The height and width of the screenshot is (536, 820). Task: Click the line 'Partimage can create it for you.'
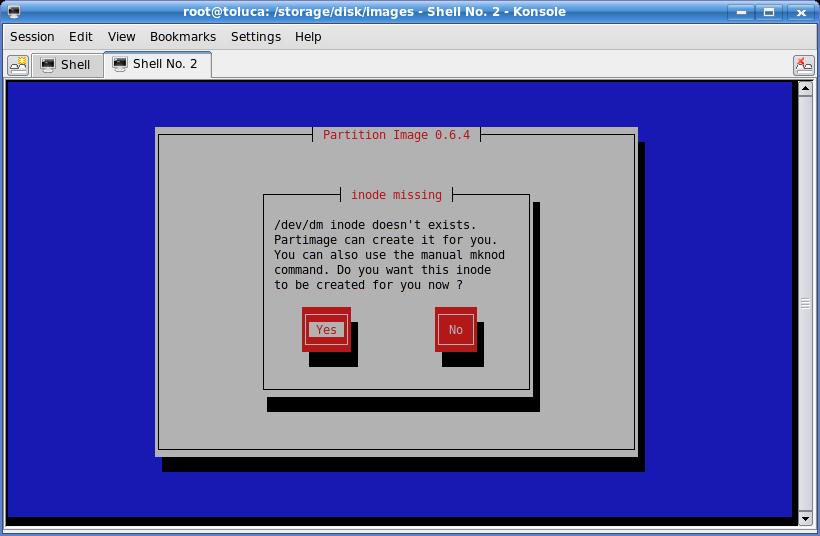point(385,240)
